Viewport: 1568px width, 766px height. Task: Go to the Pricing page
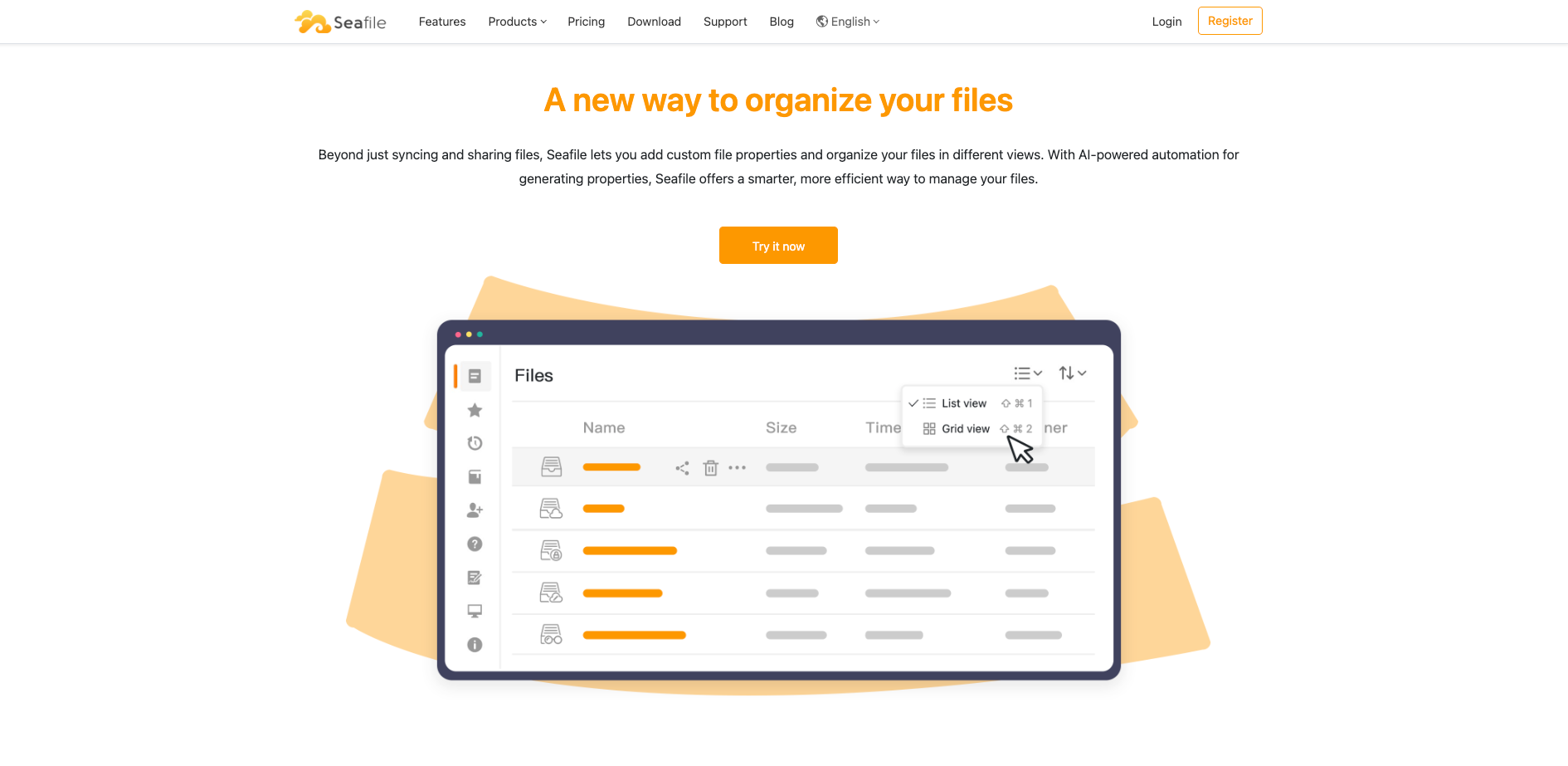pyautogui.click(x=587, y=22)
